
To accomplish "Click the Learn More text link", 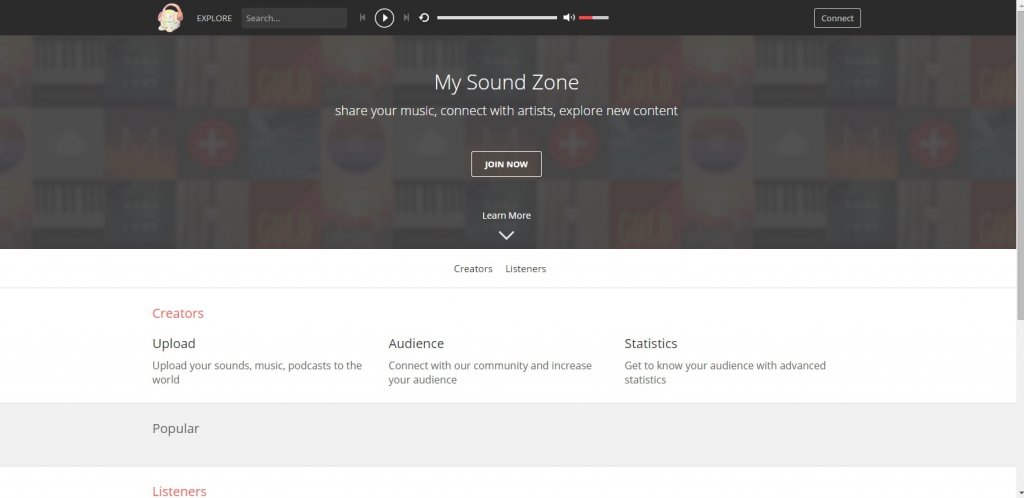I will [506, 216].
